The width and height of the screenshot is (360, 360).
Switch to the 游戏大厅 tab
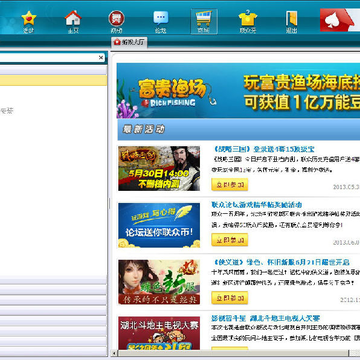coord(129,42)
